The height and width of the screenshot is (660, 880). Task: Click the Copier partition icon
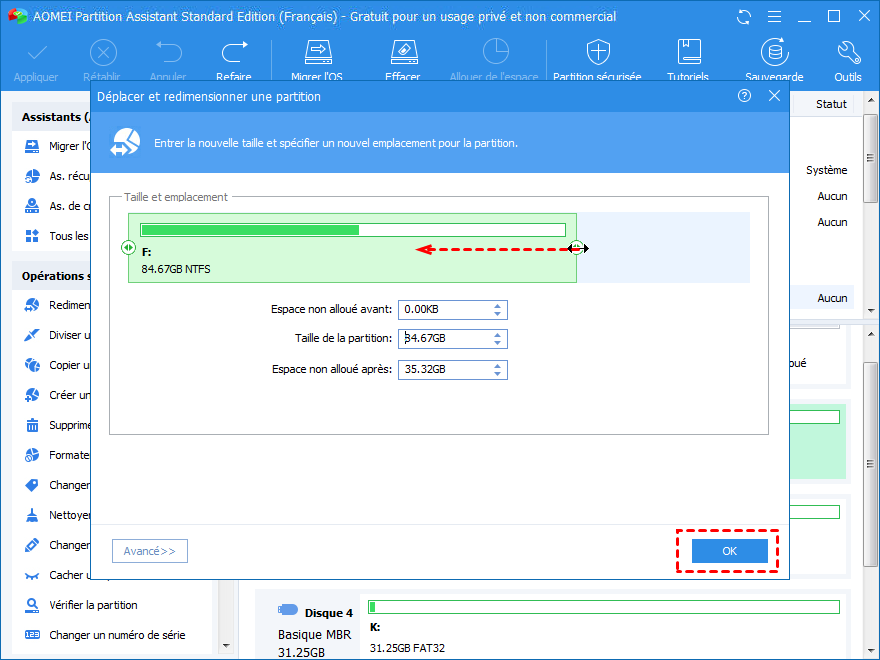click(32, 365)
